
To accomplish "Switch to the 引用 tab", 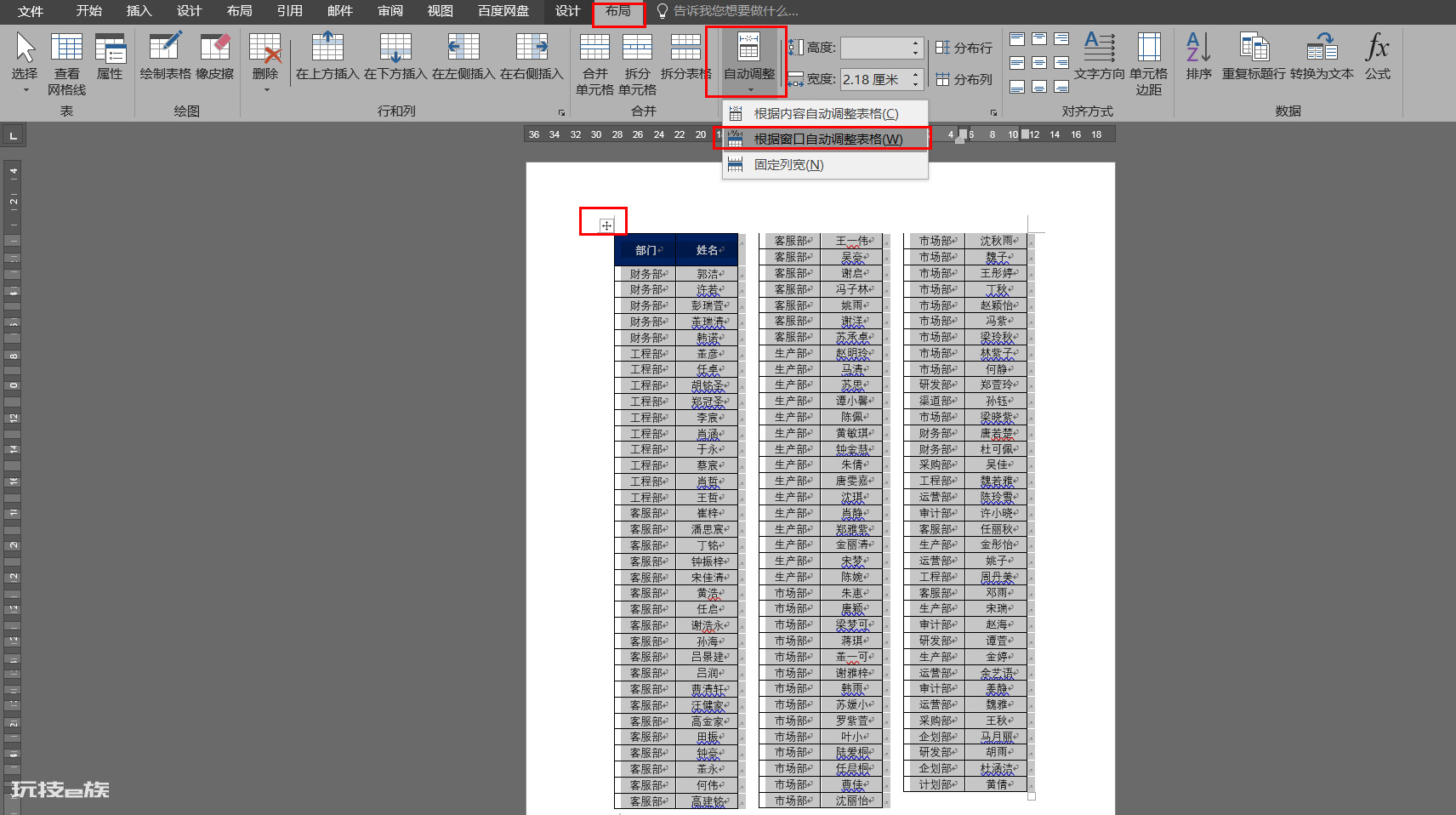I will pos(289,11).
